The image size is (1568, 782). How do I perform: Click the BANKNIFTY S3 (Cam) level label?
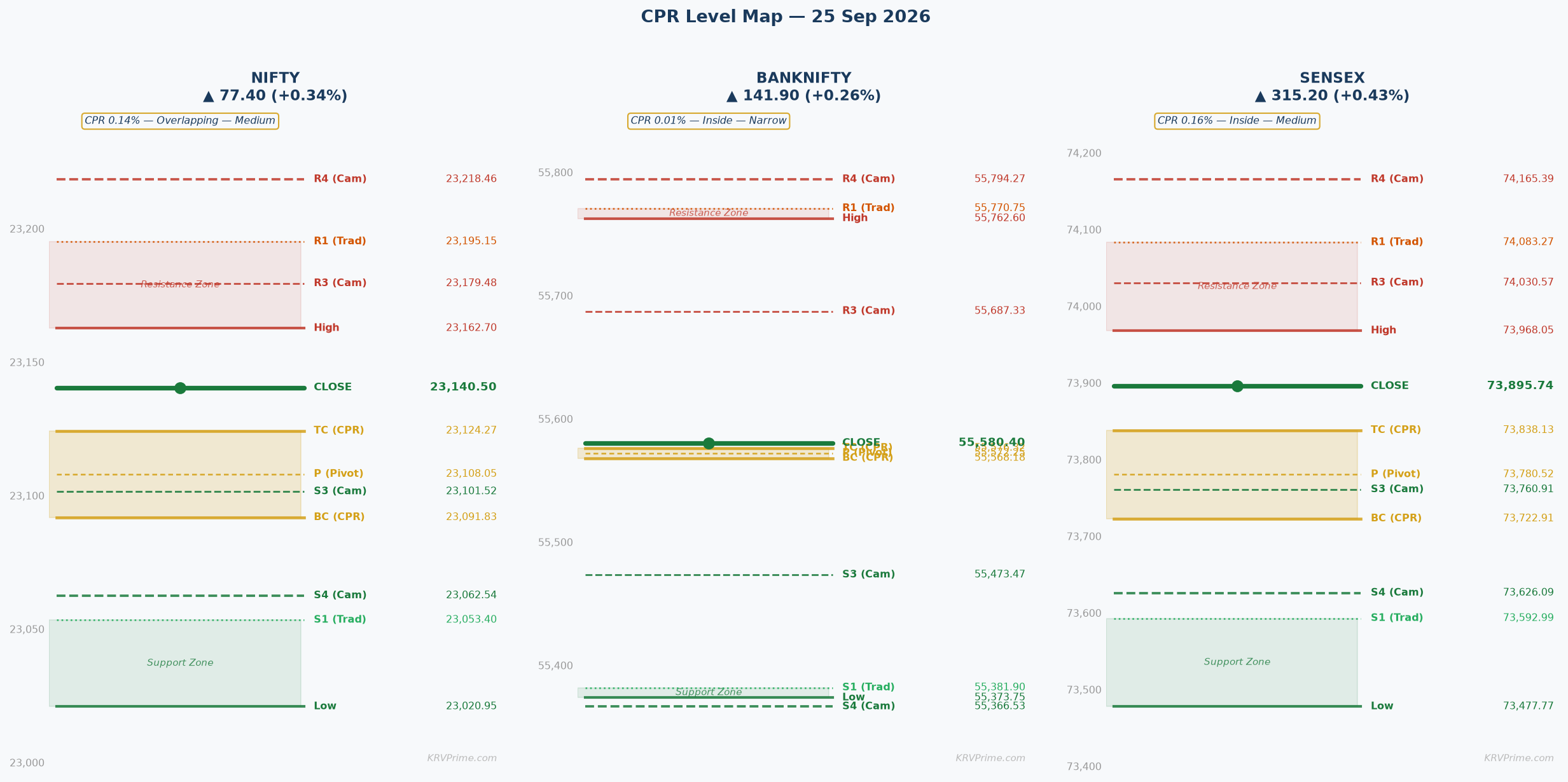point(868,575)
